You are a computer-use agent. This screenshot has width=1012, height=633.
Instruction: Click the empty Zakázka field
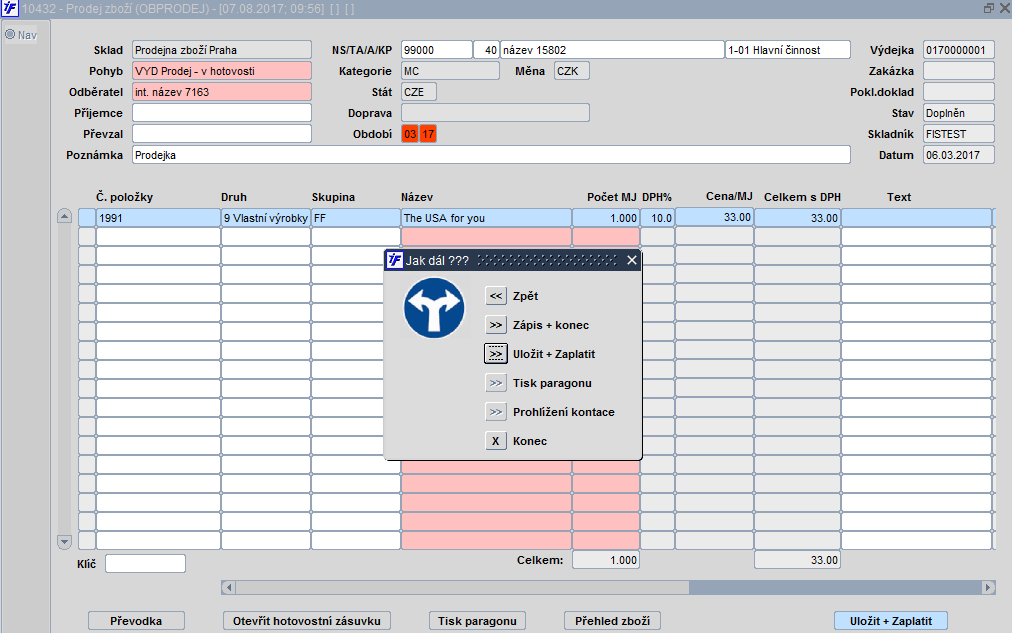958,71
